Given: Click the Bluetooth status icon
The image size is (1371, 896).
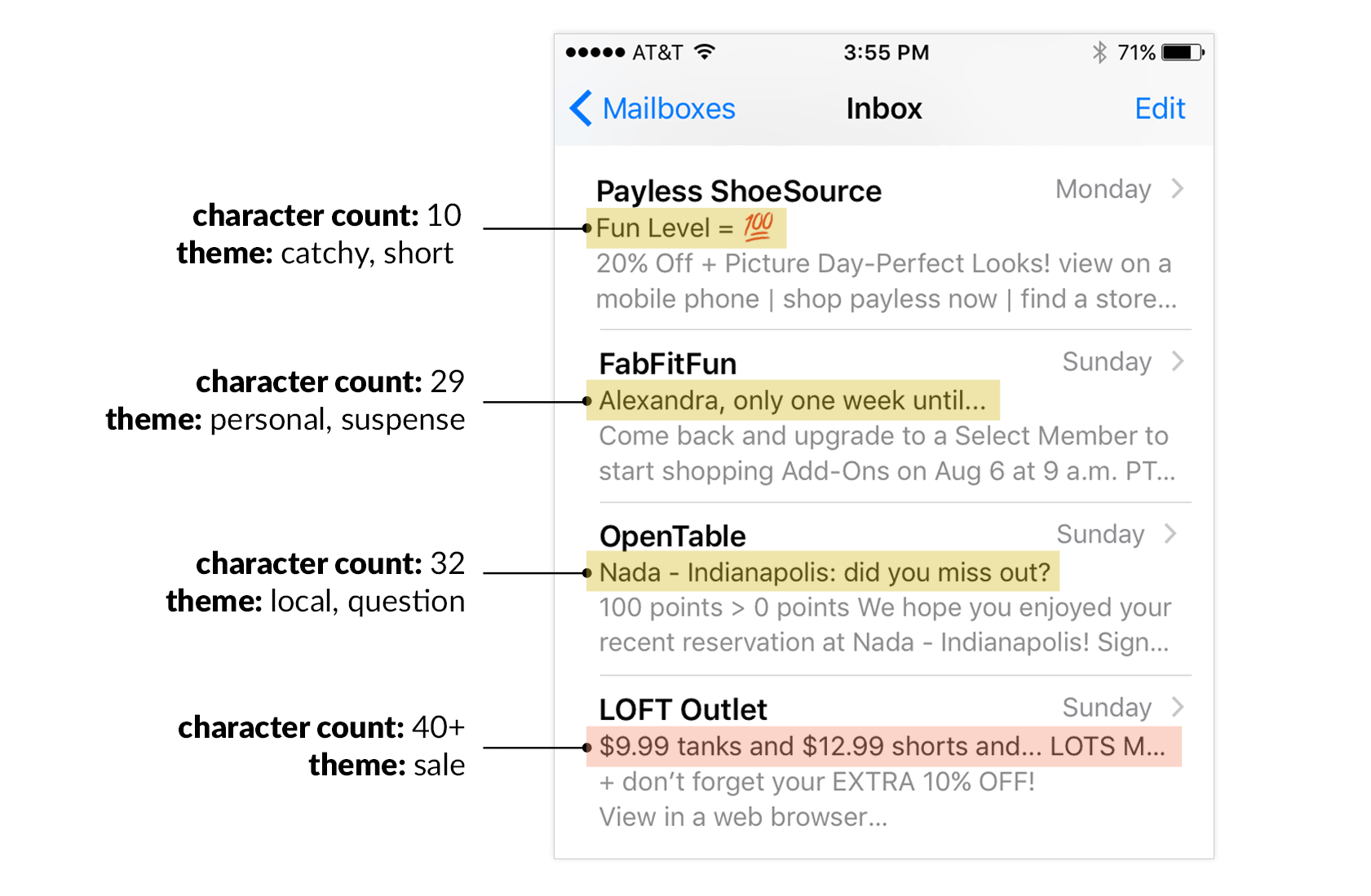Looking at the screenshot, I should [x=1099, y=52].
